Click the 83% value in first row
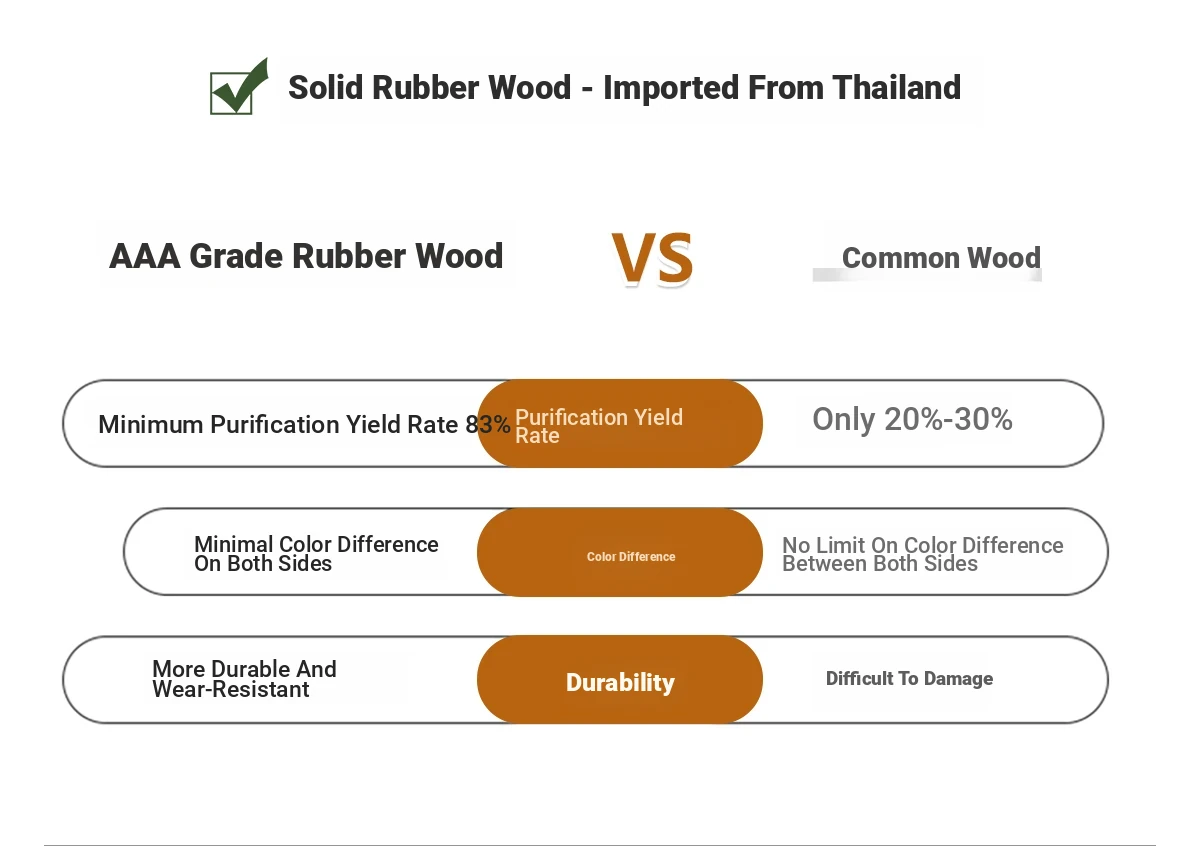 pos(488,424)
